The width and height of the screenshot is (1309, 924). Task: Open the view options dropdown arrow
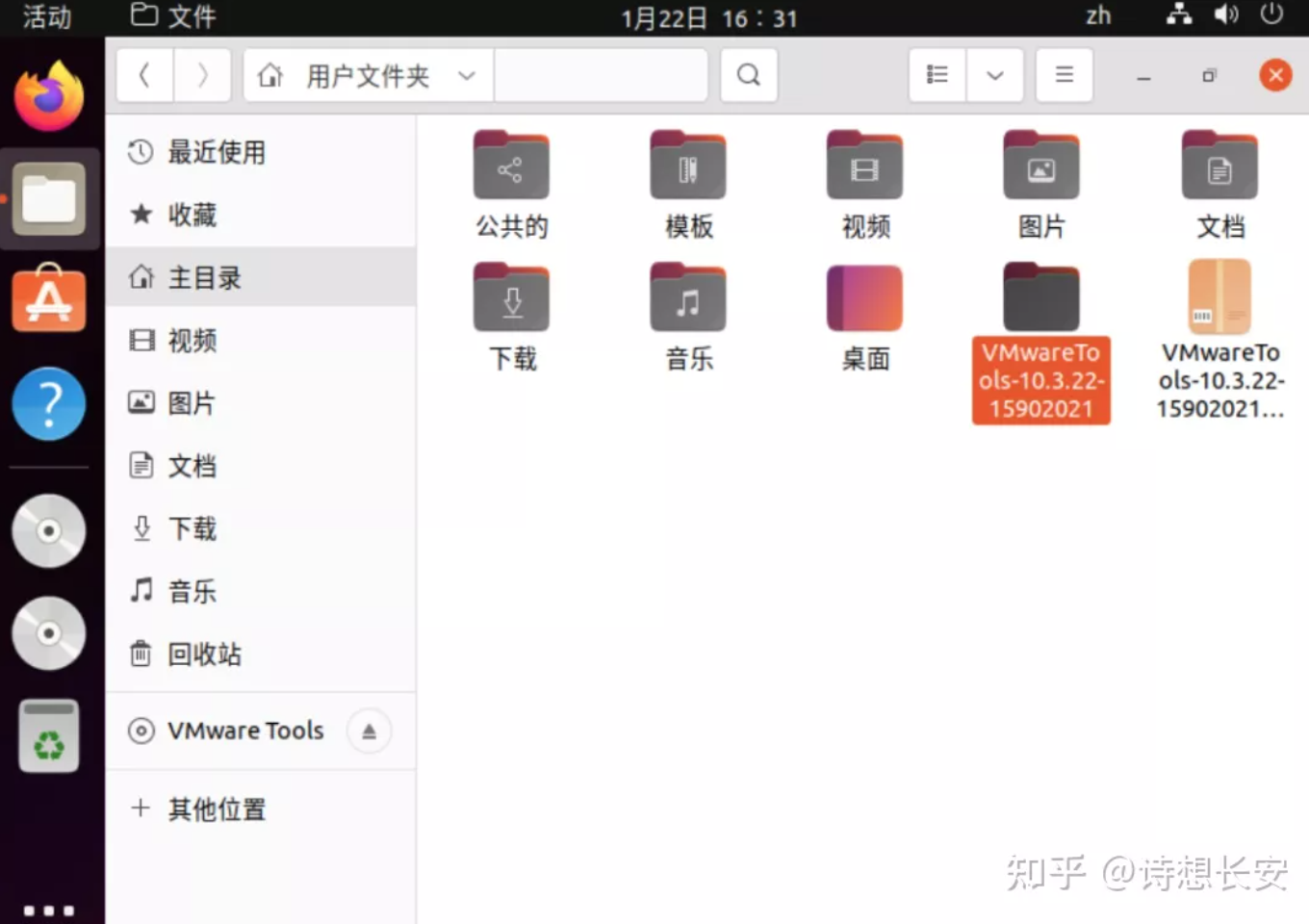[994, 75]
